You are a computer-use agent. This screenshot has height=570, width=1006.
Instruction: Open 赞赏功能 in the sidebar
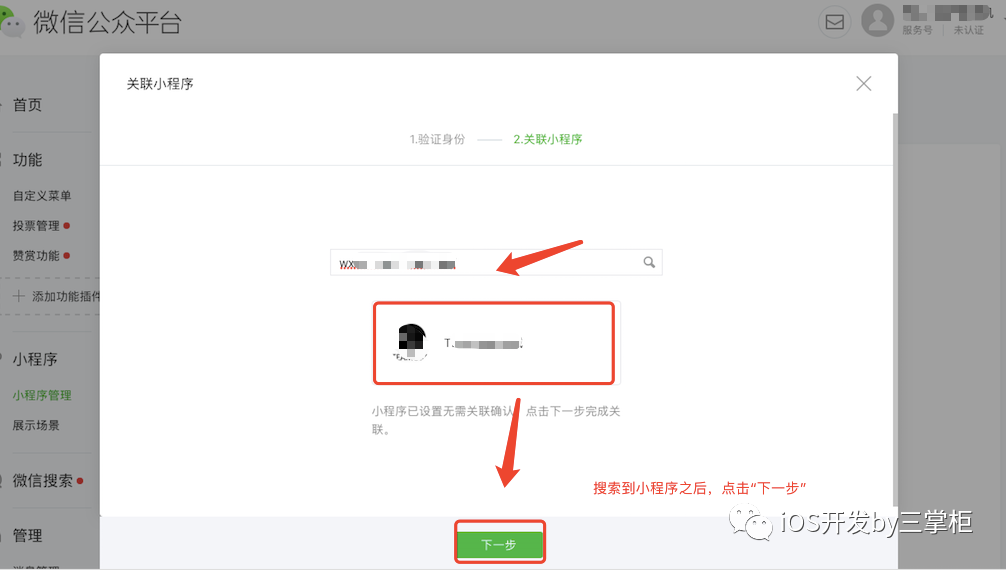click(37, 255)
